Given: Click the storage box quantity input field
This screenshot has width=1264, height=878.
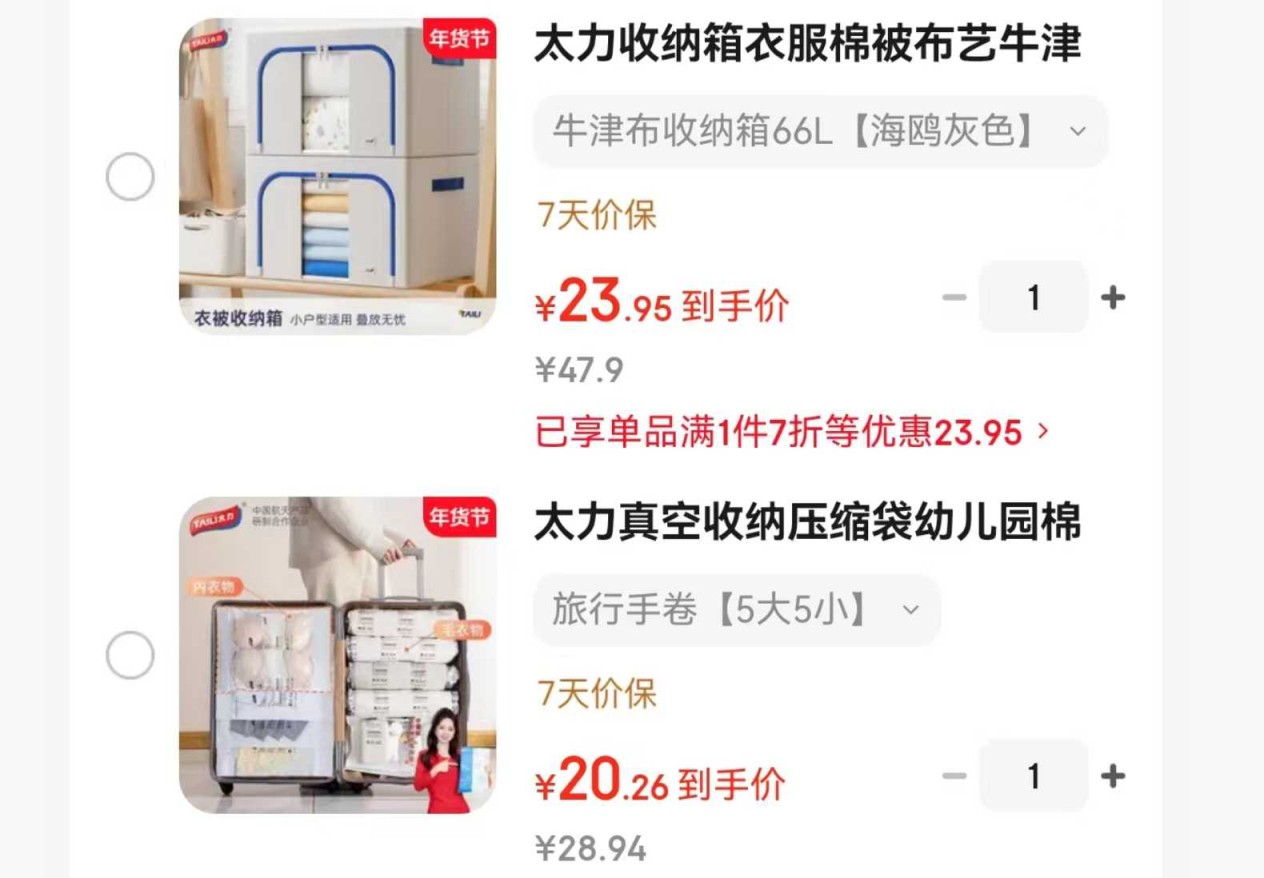Looking at the screenshot, I should (x=1033, y=297).
